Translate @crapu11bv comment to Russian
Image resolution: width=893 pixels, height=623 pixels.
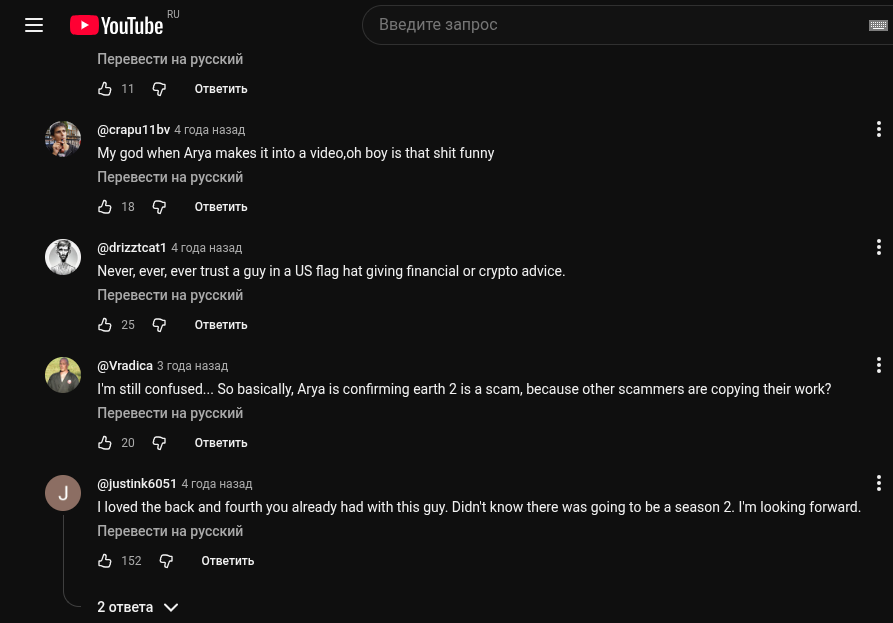[170, 177]
